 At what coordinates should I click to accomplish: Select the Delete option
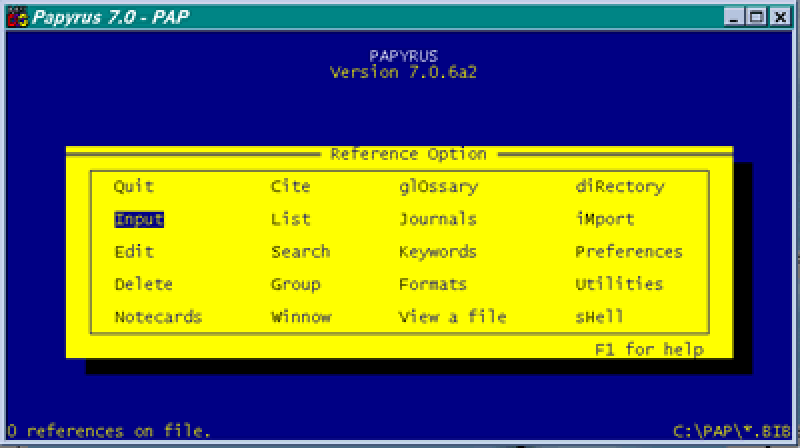[x=143, y=284]
